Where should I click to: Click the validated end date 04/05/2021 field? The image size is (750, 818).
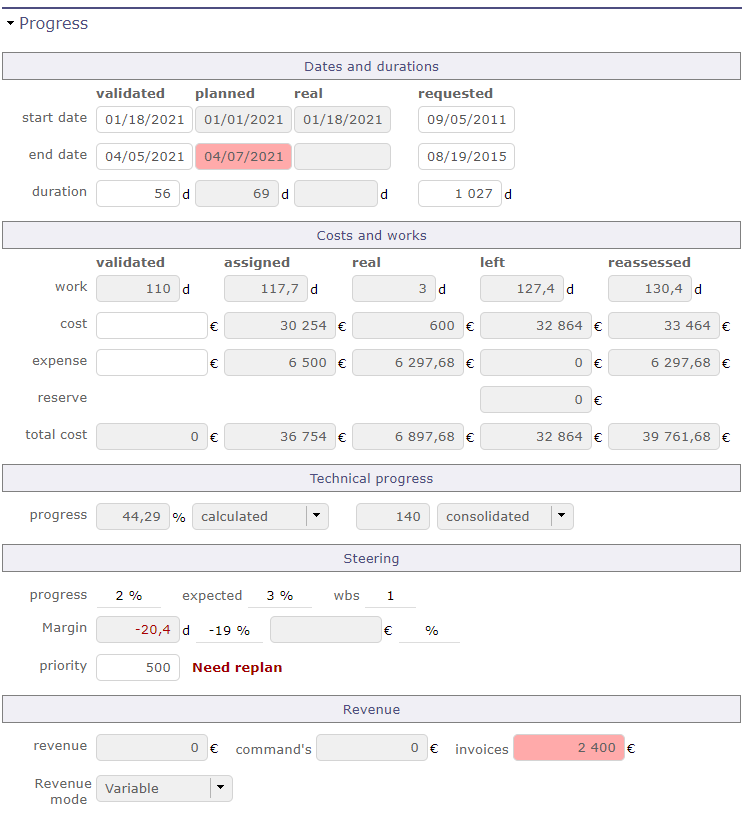click(x=143, y=155)
